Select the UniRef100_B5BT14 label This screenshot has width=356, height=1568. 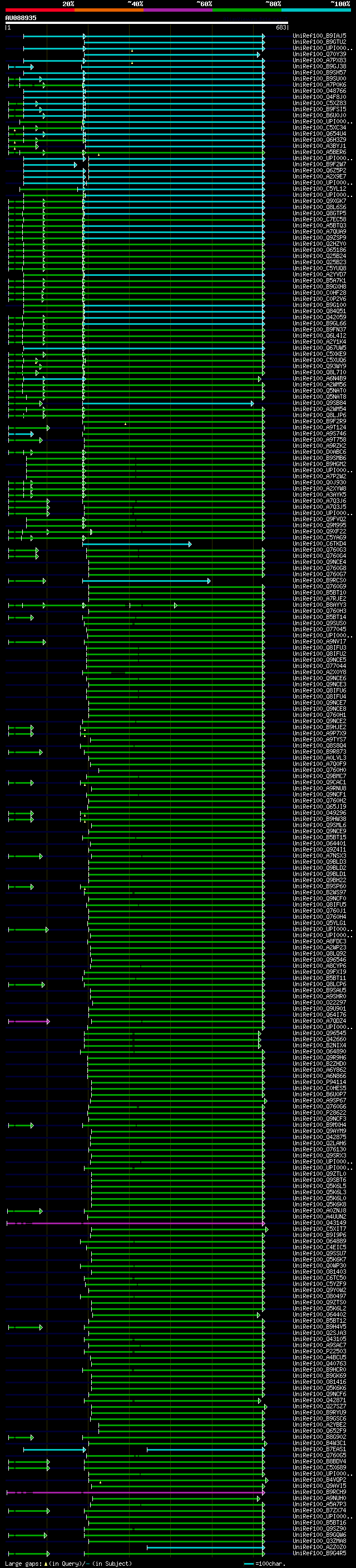(319, 617)
